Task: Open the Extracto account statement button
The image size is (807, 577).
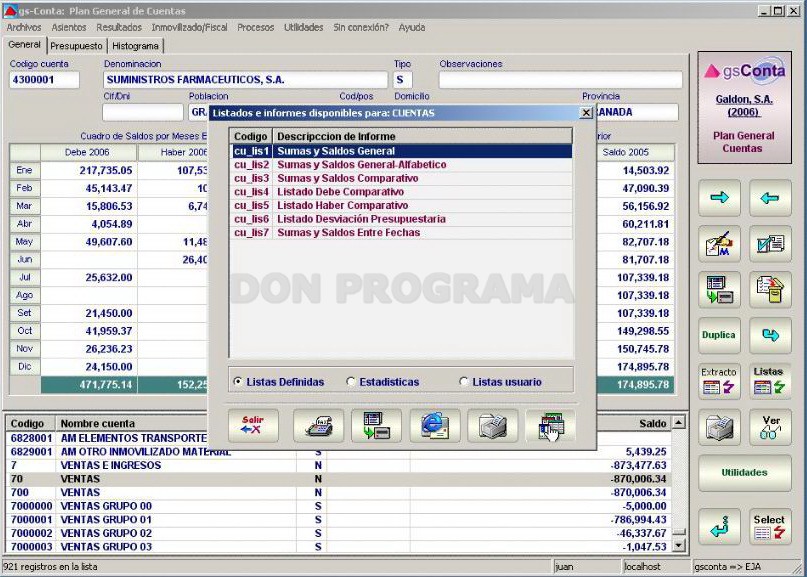Action: 719,381
